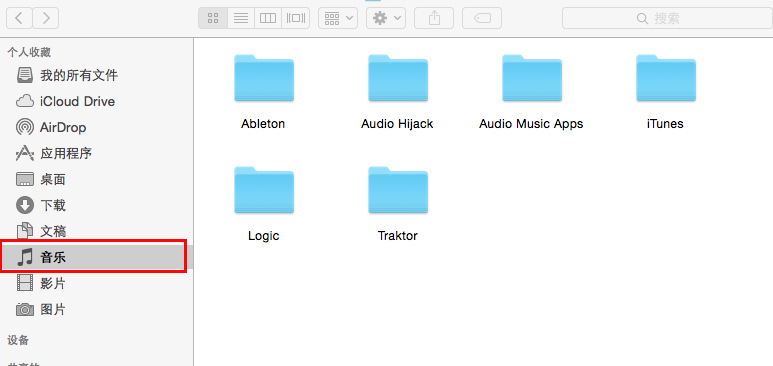The width and height of the screenshot is (773, 366).
Task: Switch to Cover Flow view
Action: click(x=296, y=18)
